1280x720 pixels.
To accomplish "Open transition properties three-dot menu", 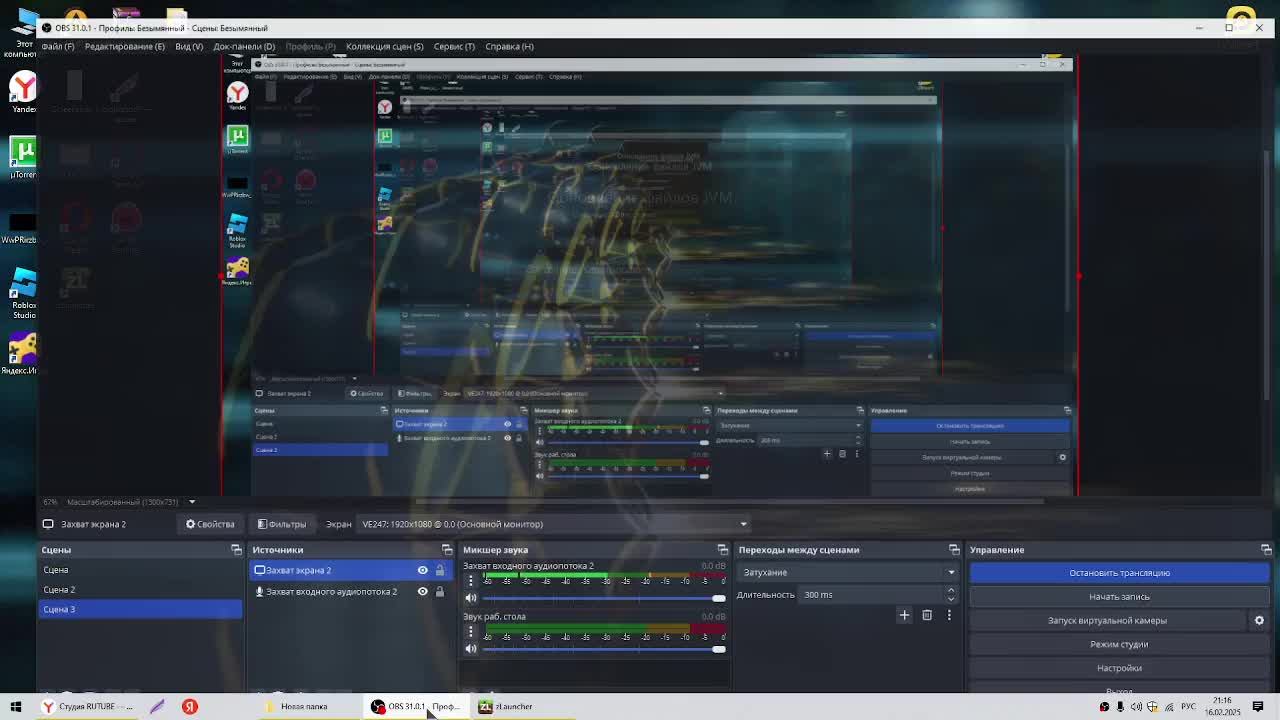I will tap(949, 615).
